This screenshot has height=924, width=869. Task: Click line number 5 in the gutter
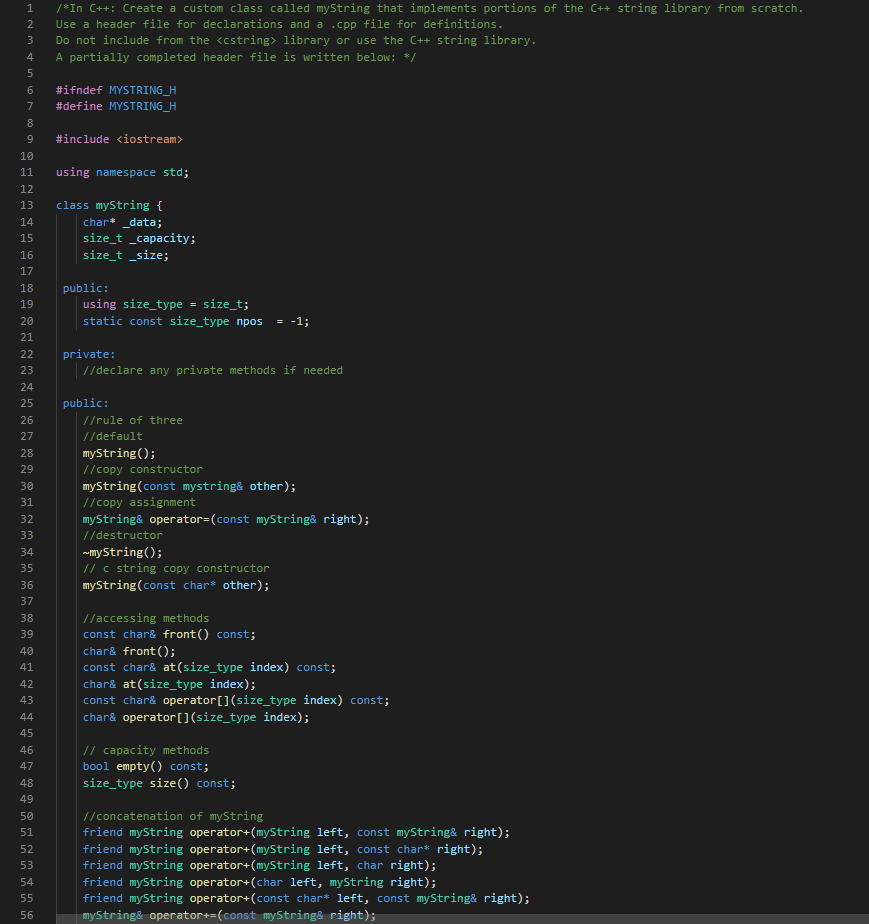click(x=29, y=73)
